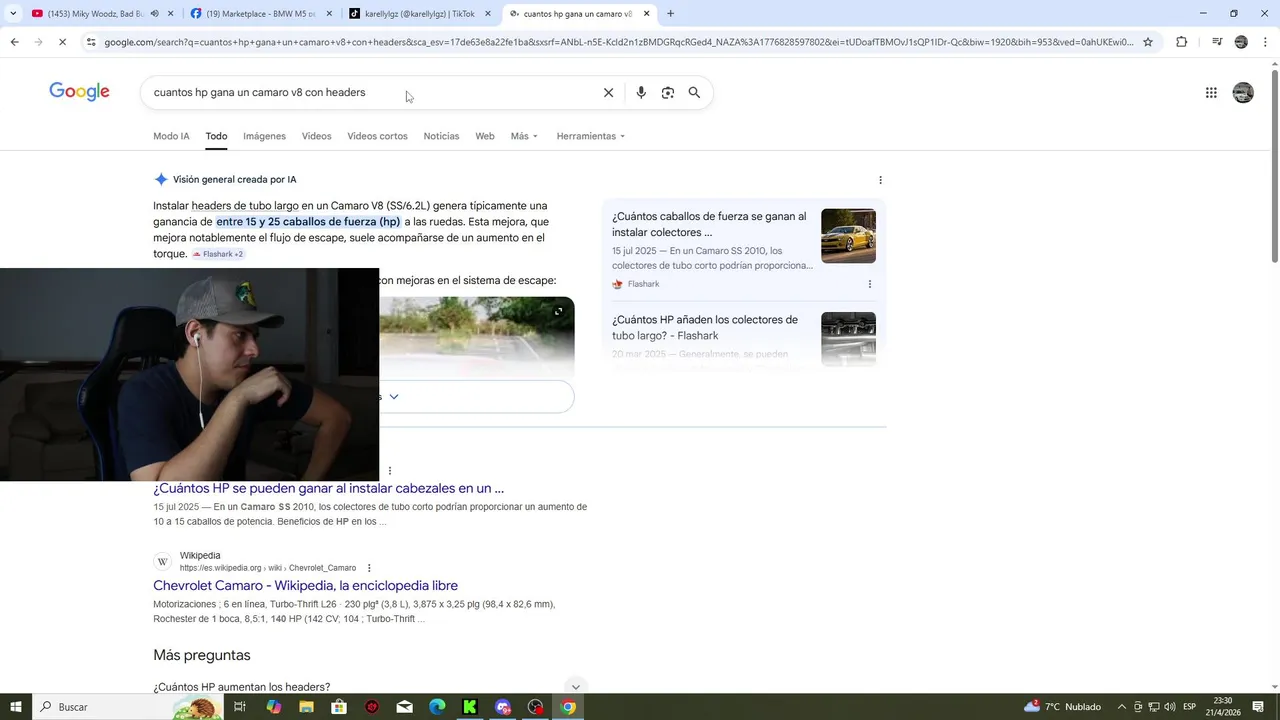Open the headers thumbnail in second source card
The height and width of the screenshot is (720, 1280).
848,339
